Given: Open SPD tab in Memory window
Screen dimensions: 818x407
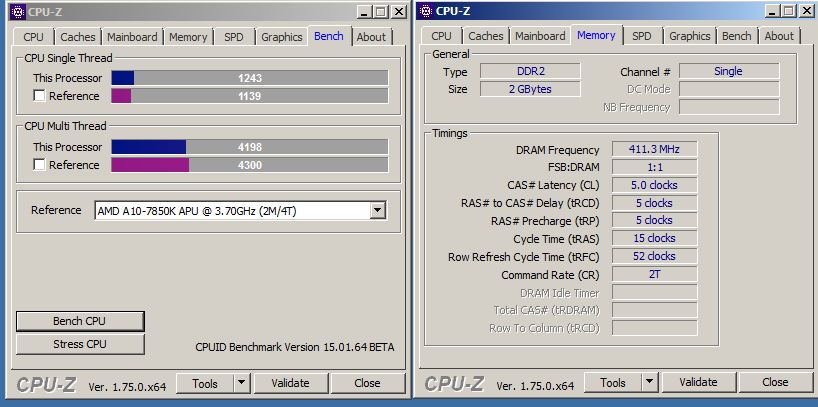Looking at the screenshot, I should tap(641, 36).
